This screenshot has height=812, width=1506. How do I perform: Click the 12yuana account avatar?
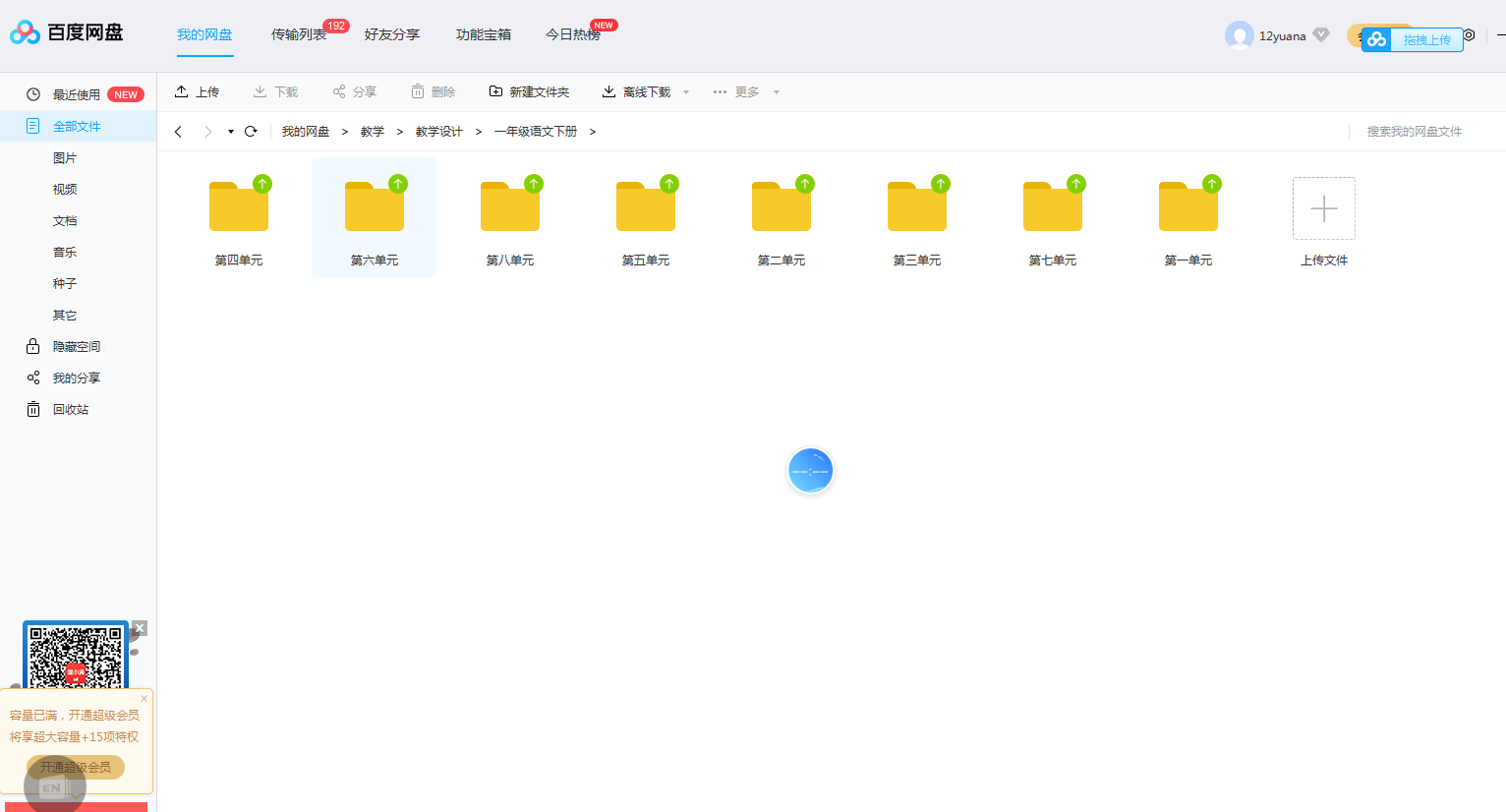pos(1241,34)
